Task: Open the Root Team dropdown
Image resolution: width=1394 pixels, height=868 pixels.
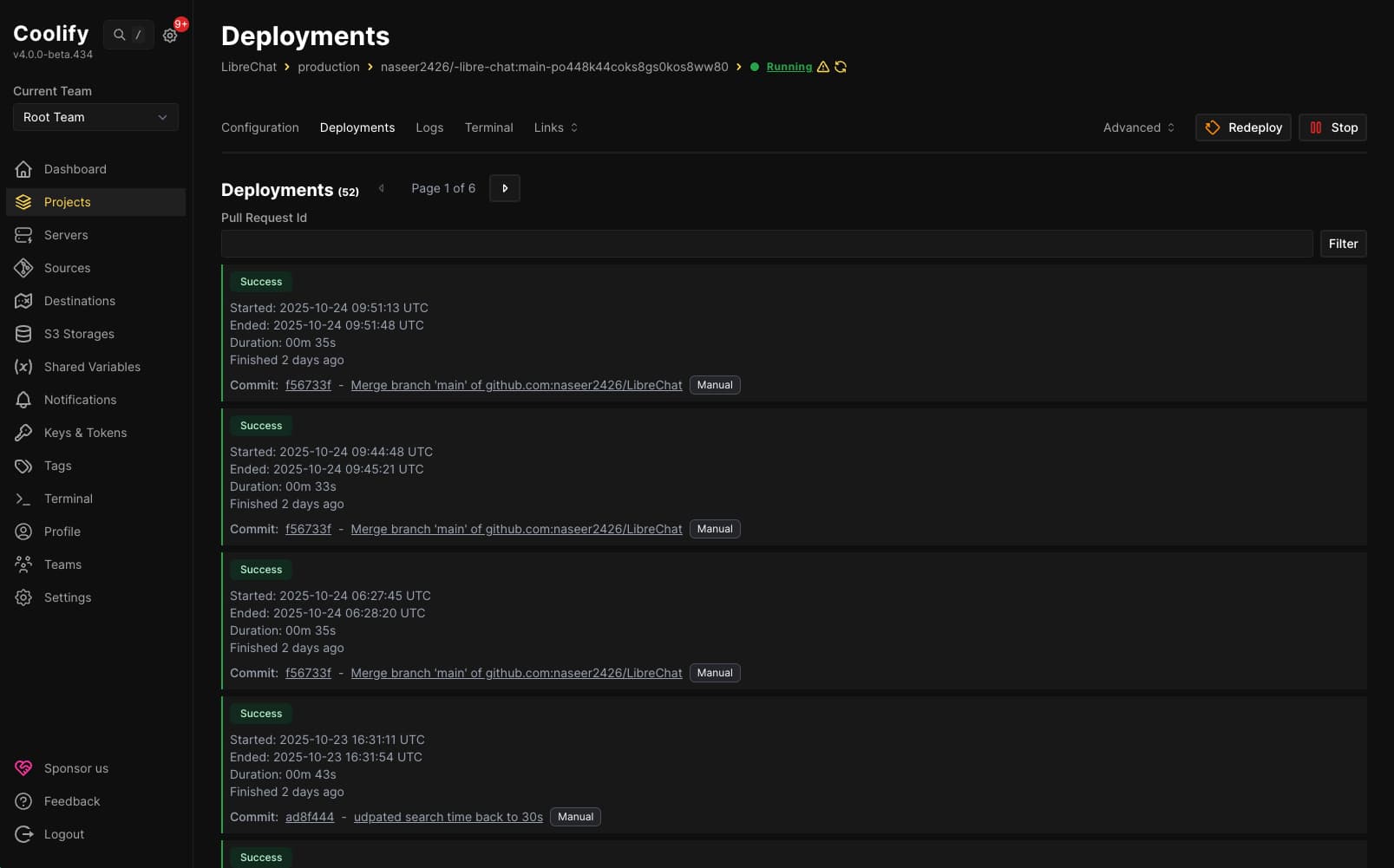Action: tap(95, 117)
